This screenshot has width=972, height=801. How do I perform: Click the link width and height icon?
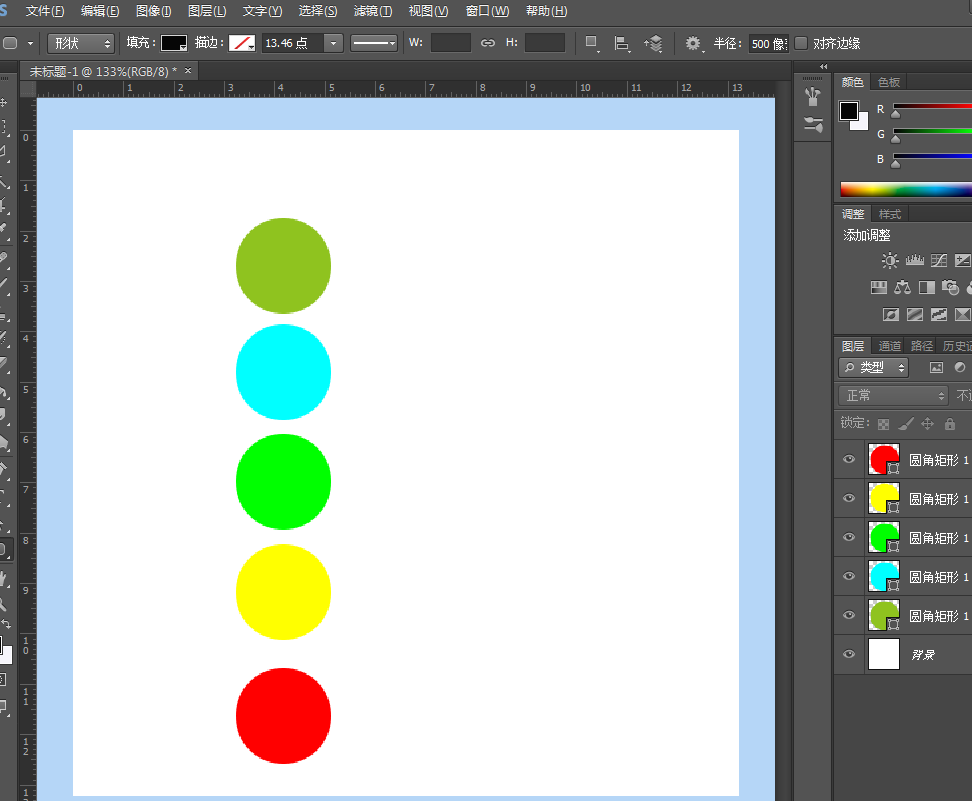pos(488,43)
